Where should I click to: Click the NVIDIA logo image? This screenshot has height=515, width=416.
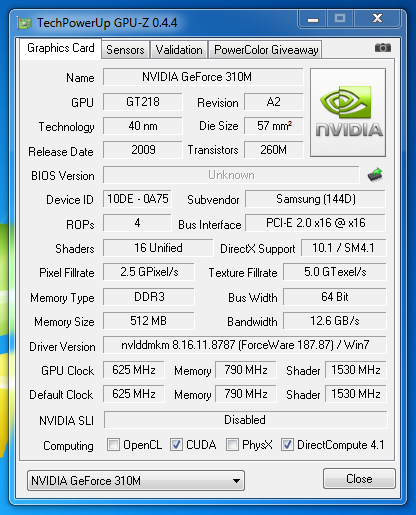[x=348, y=112]
